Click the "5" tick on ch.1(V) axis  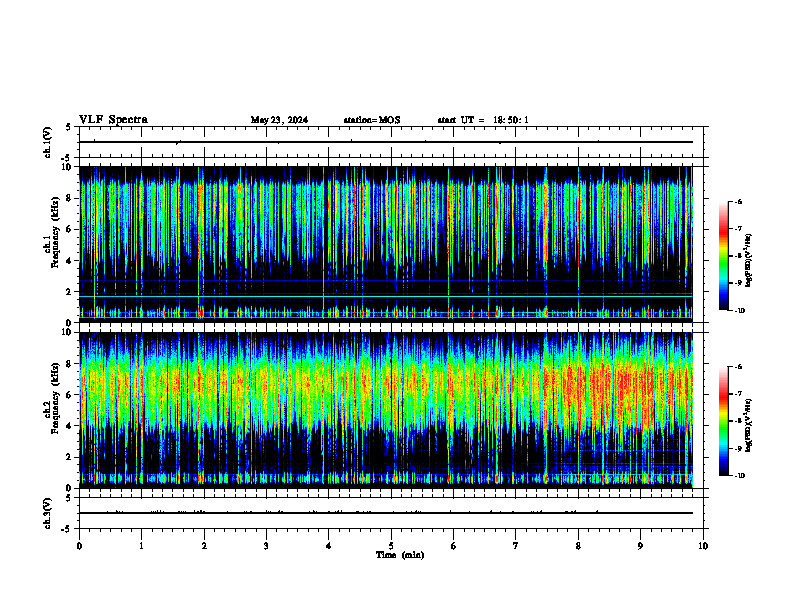tap(69, 128)
